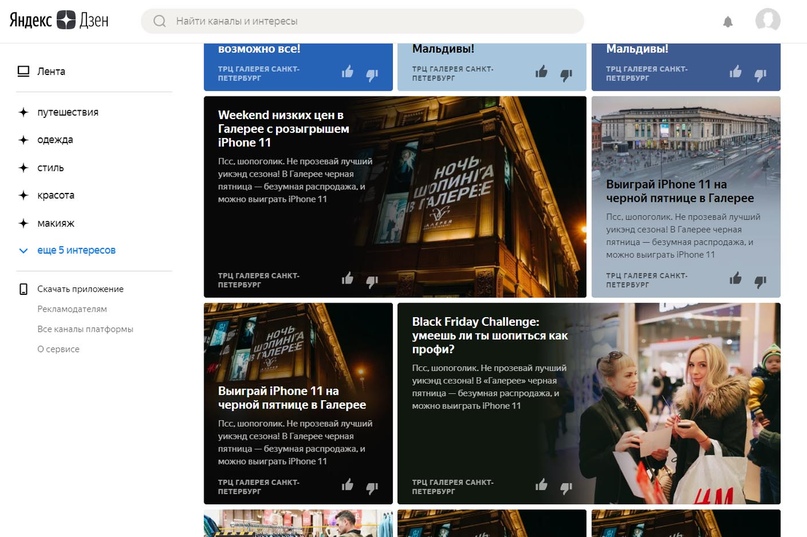Click the Галерея daytime building photo
The image size is (807, 537).
click(x=686, y=136)
